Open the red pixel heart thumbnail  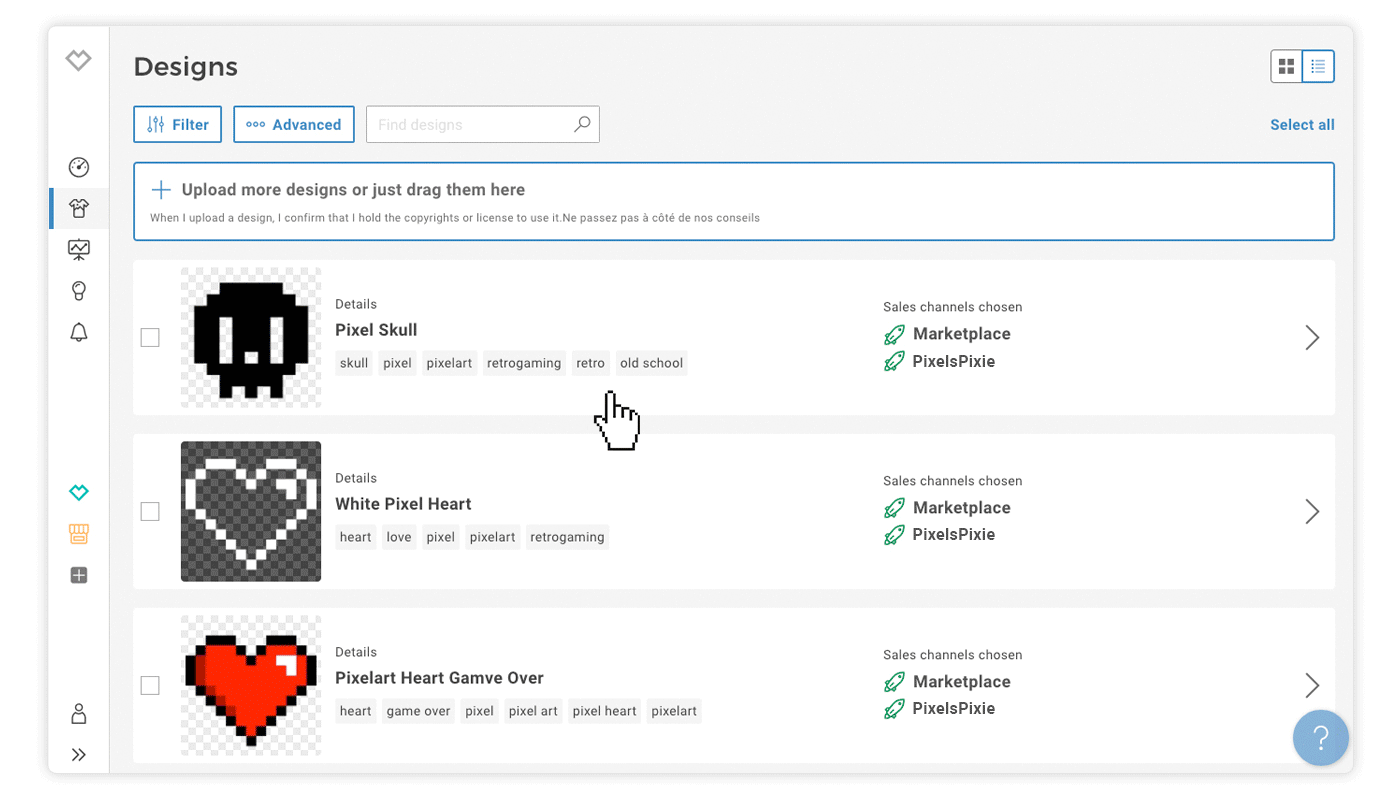pos(251,685)
